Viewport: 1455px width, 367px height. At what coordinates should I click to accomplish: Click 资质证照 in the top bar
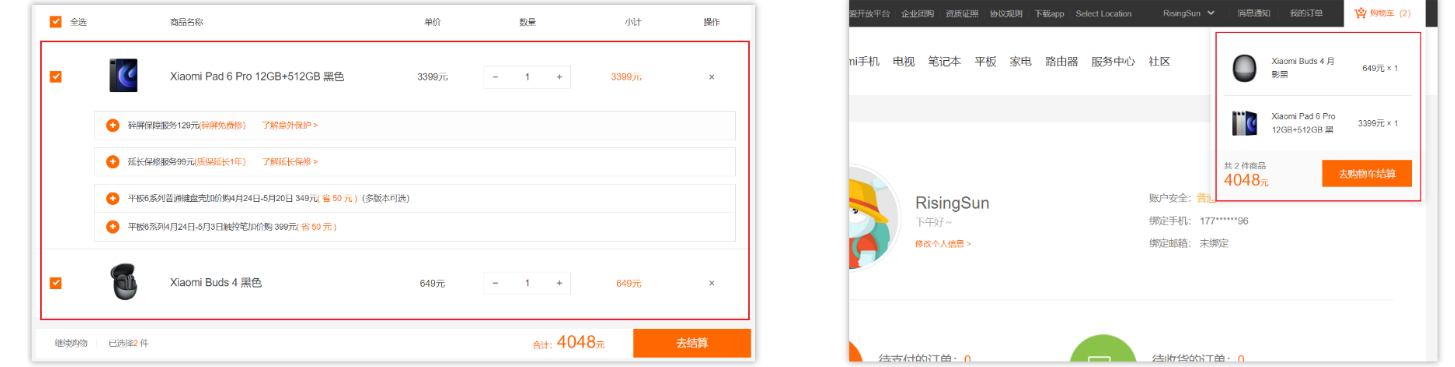coord(962,13)
